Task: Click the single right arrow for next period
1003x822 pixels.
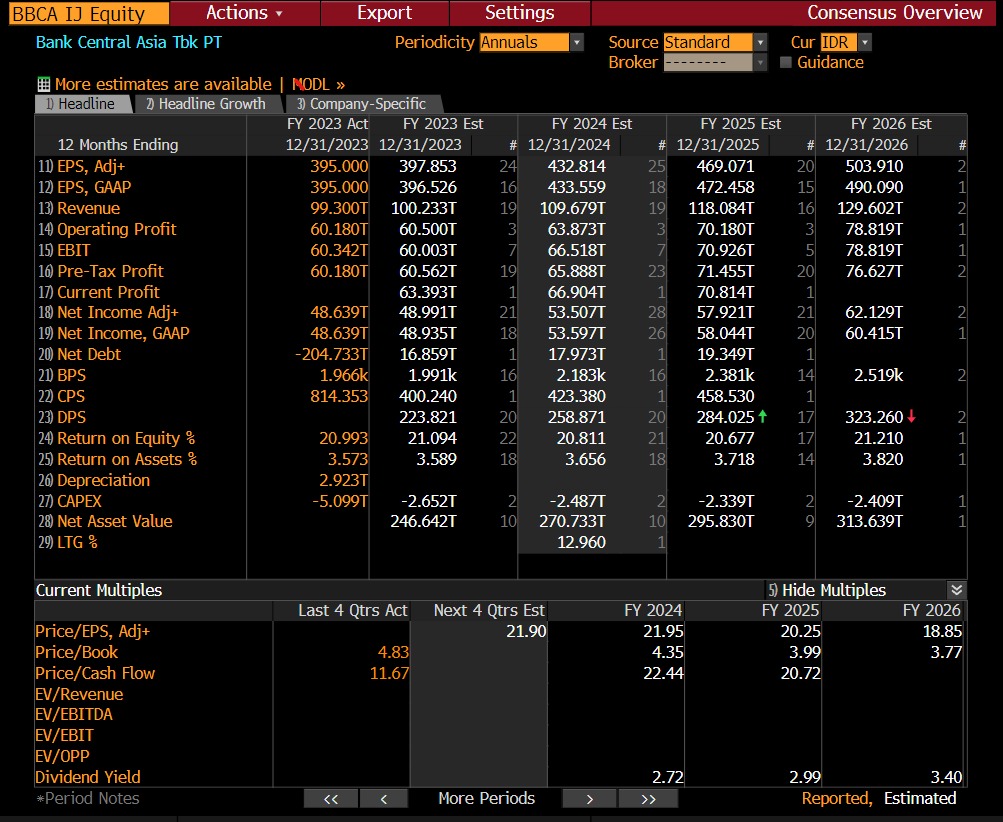Action: [589, 799]
